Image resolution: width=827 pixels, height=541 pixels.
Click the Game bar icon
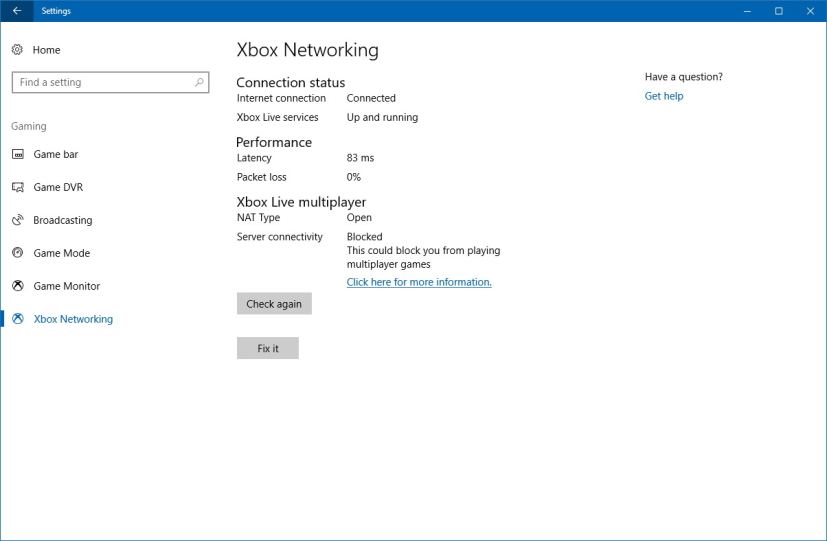tap(18, 154)
